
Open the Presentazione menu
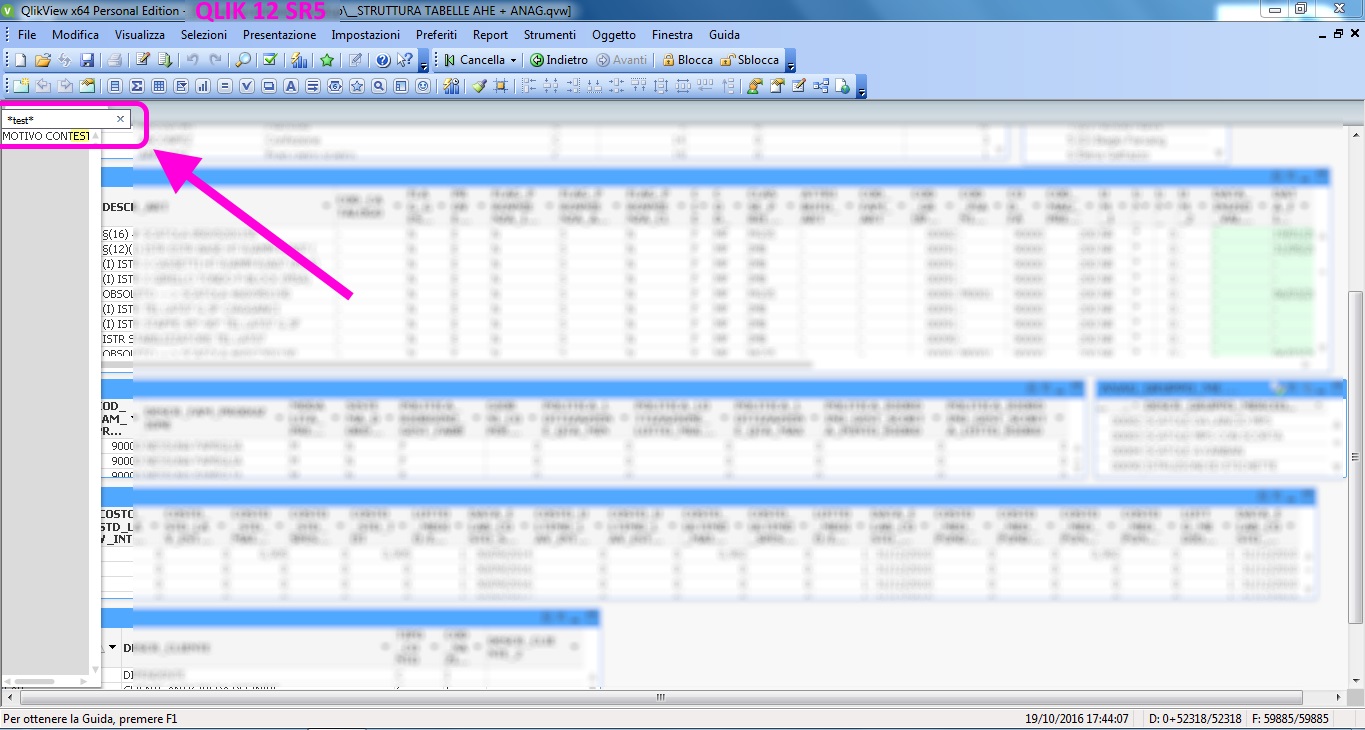pyautogui.click(x=279, y=34)
